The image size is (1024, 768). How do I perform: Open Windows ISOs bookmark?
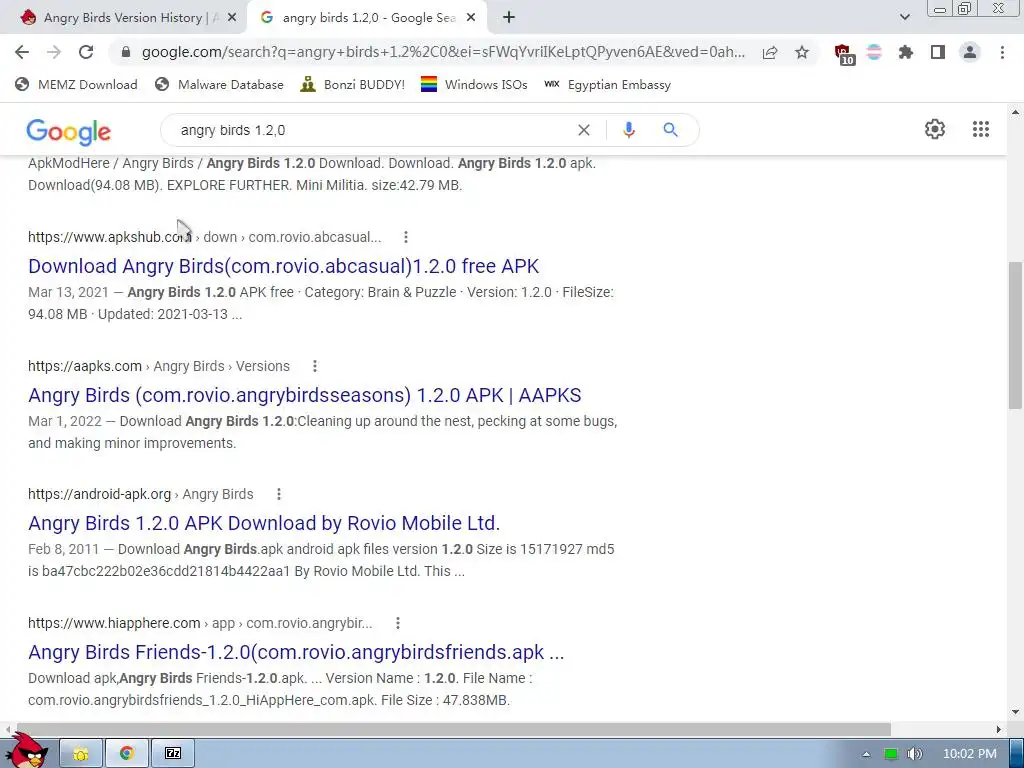click(474, 84)
